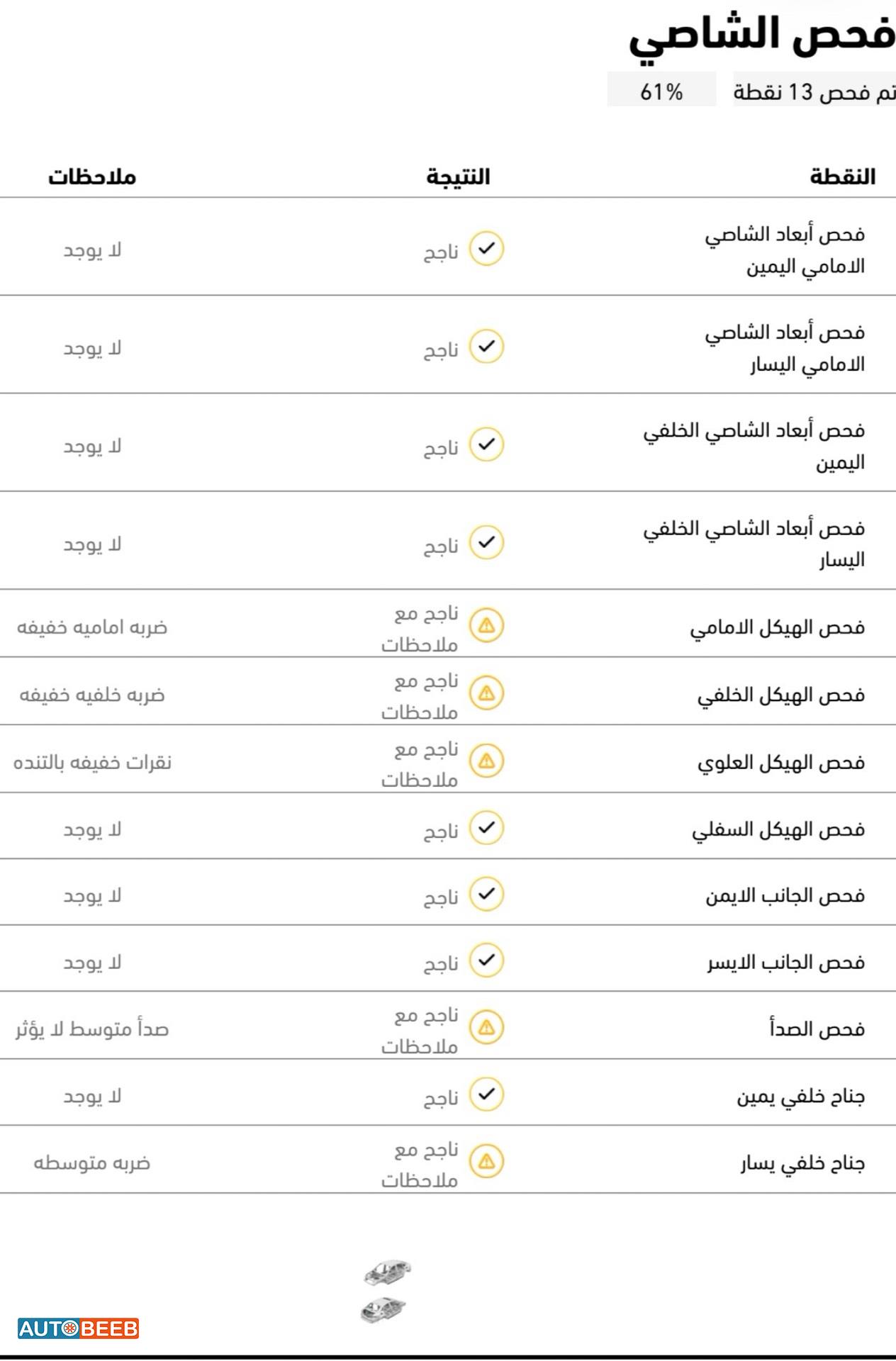Click the checkmark icon for فحص أبعاد الشاصي الامامي اليمين
896x1361 pixels.
coord(486,249)
